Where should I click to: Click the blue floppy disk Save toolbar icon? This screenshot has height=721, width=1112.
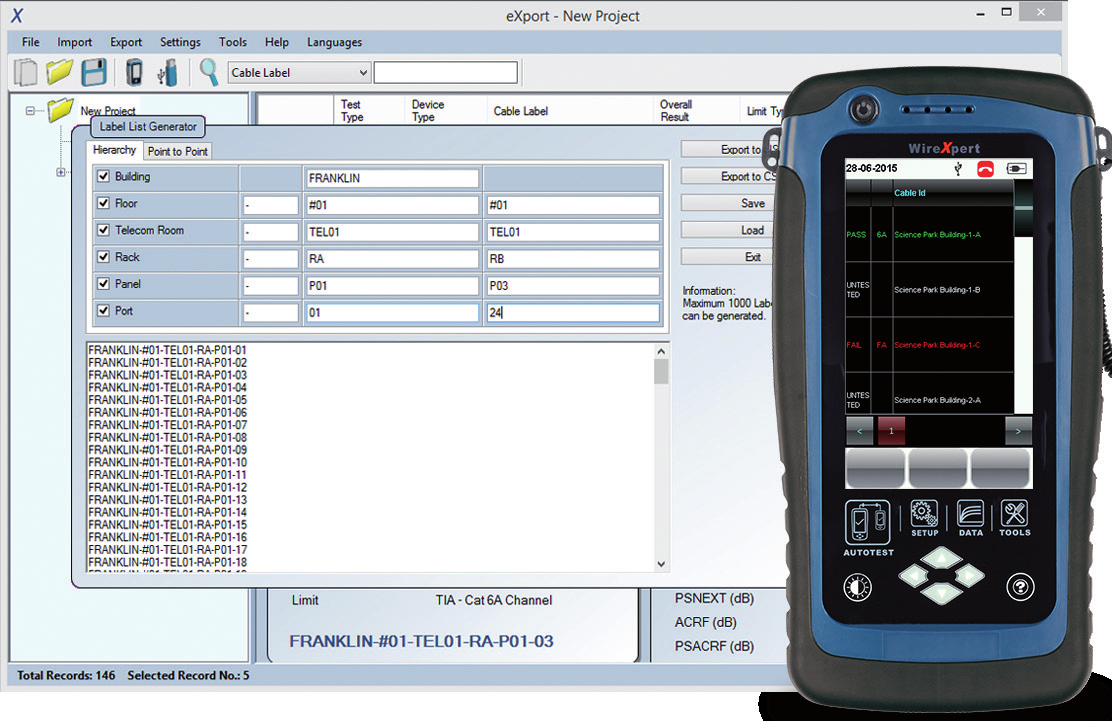pos(94,72)
